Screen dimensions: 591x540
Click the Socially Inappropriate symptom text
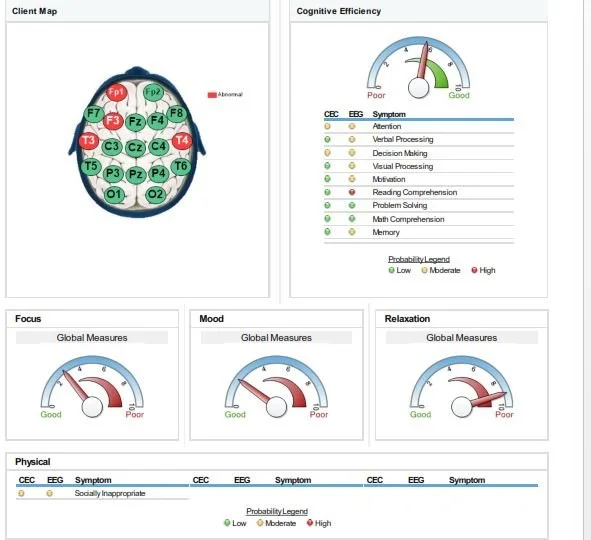click(x=110, y=493)
